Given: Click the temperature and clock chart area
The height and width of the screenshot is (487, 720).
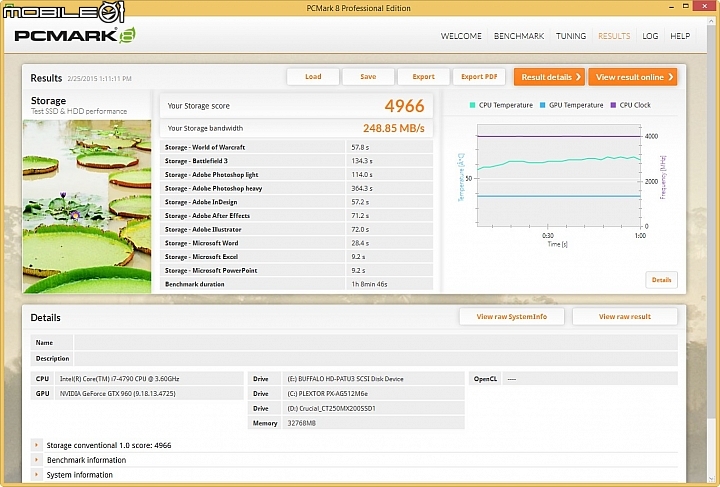Looking at the screenshot, I should tap(559, 175).
